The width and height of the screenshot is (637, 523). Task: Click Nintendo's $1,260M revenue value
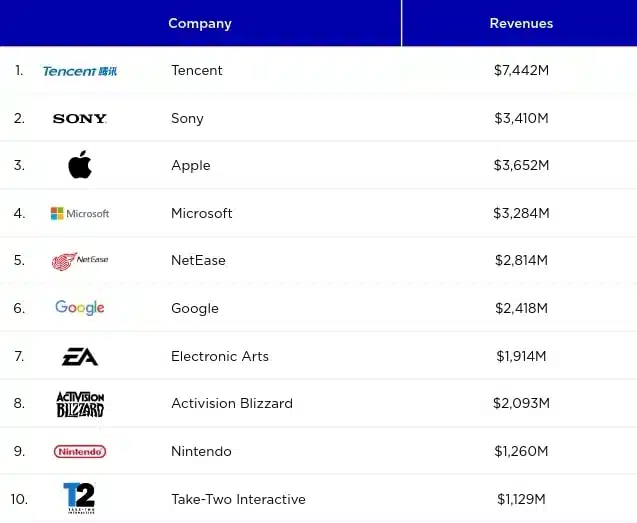[521, 451]
